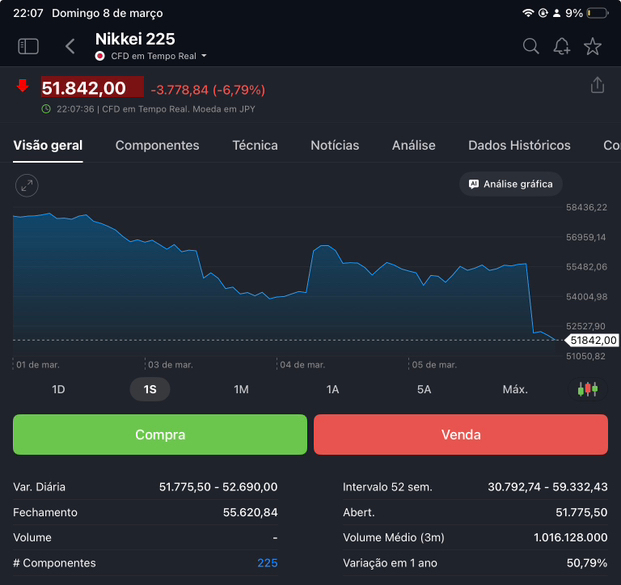Go back using the left chevron
The width and height of the screenshot is (621, 585).
pyautogui.click(x=70, y=46)
